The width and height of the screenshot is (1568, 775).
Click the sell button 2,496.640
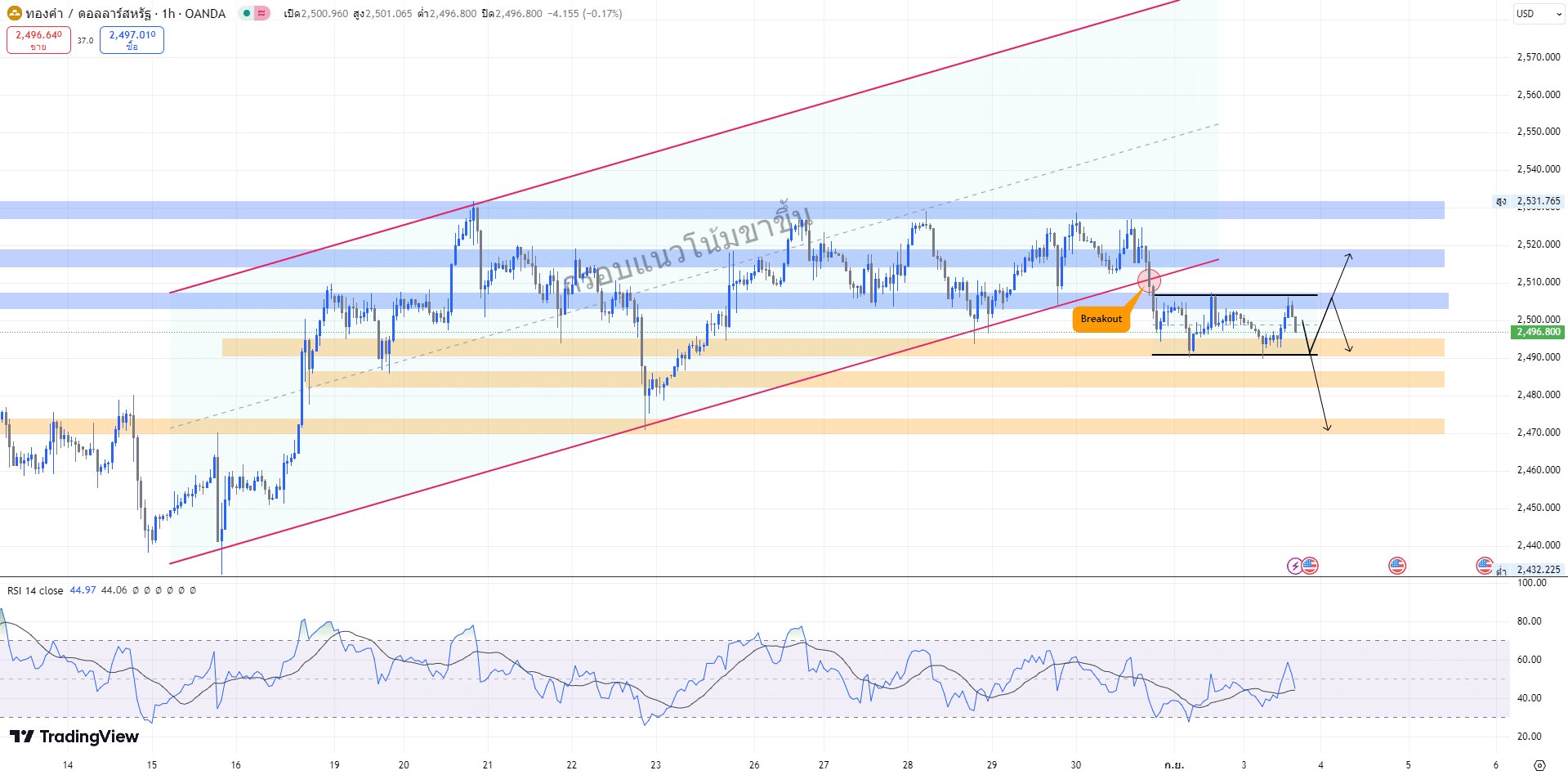38,40
